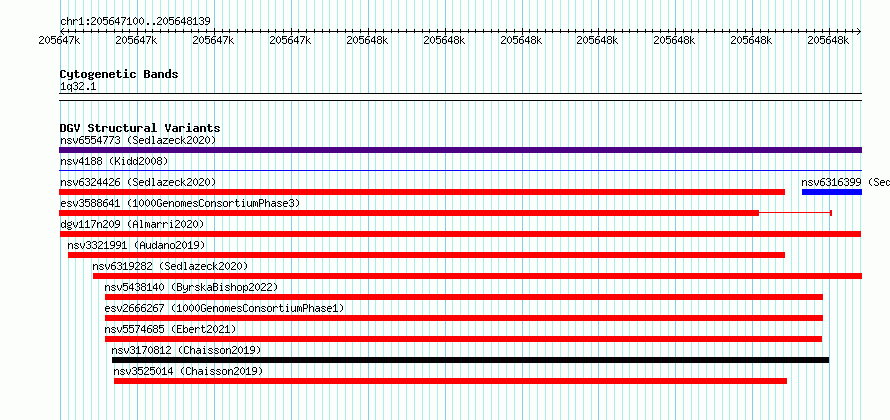Click the chr1:205647100..205648139 coordinate label

point(135,22)
